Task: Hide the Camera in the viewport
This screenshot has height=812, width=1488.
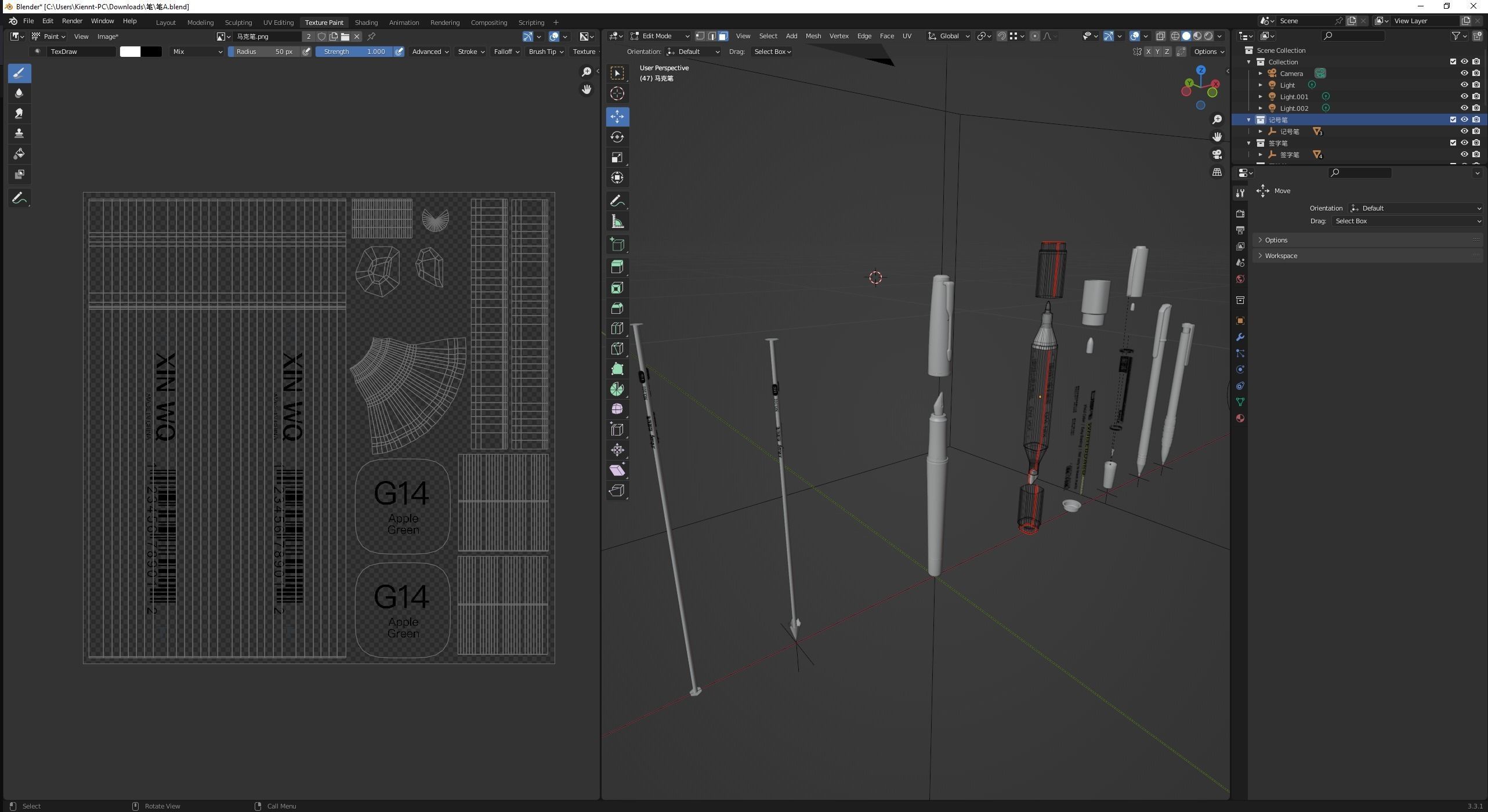Action: (1464, 73)
